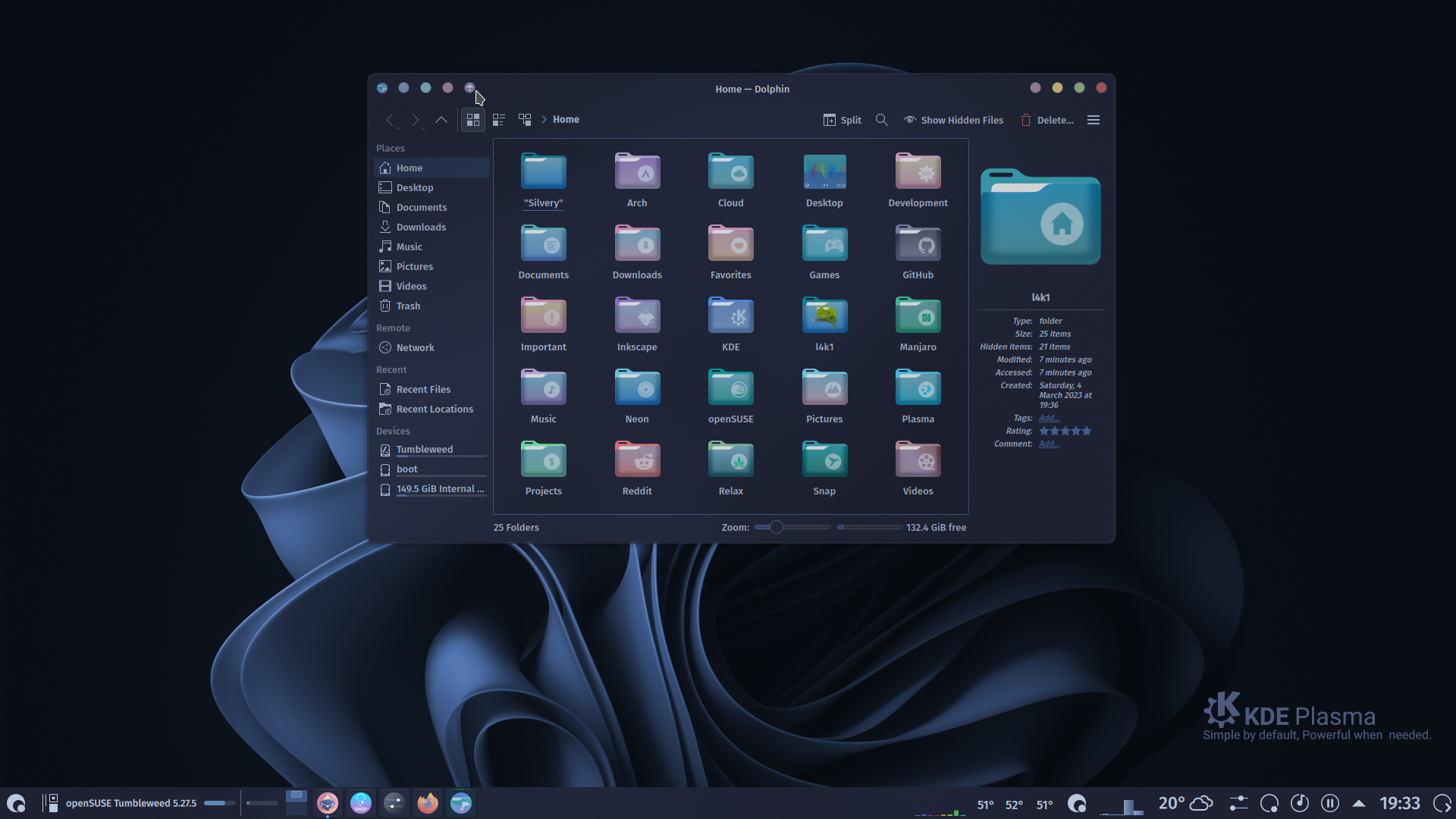Click the Delete... button
This screenshot has width=1456, height=819.
[x=1046, y=120]
